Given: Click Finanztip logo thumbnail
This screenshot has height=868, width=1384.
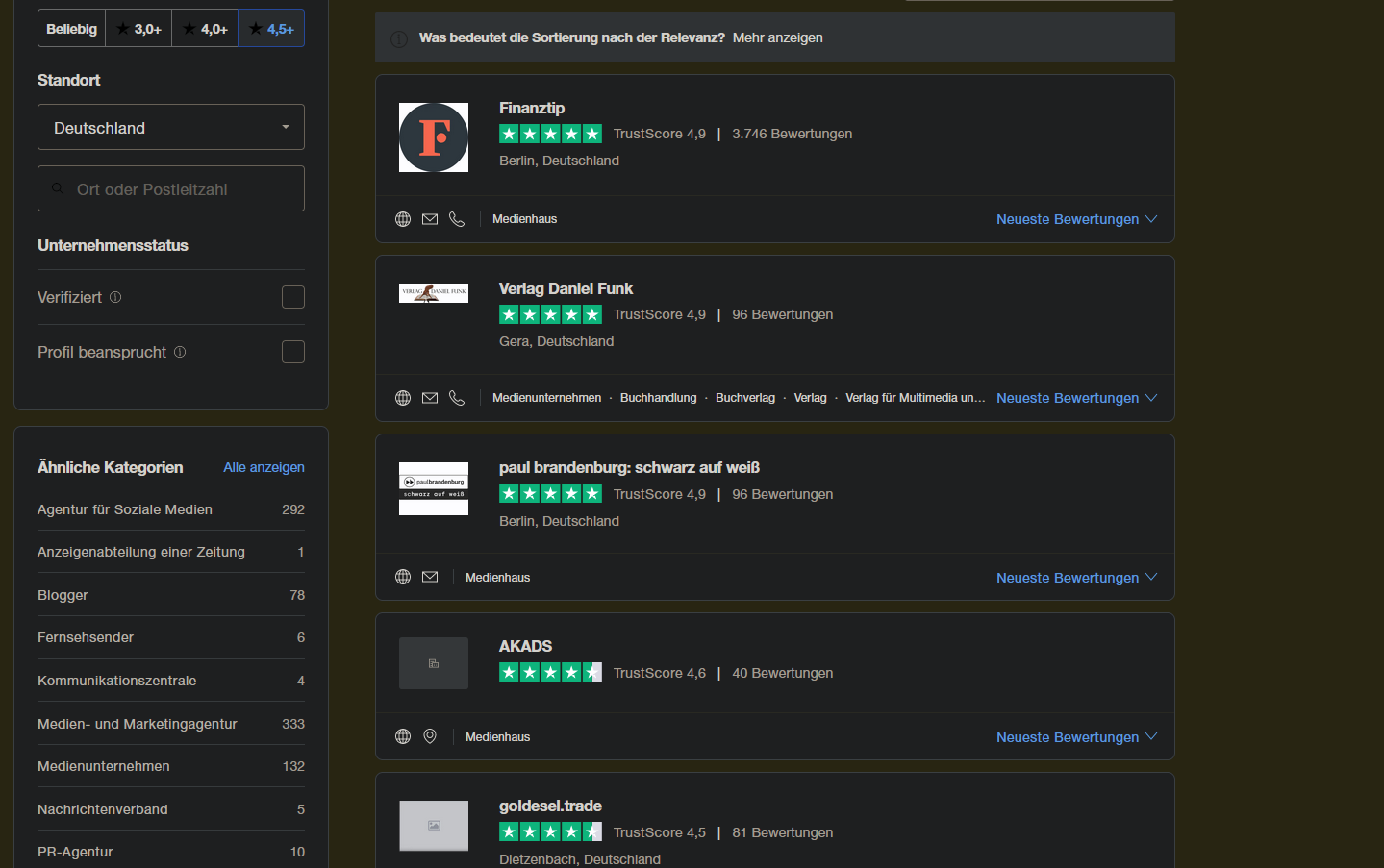Looking at the screenshot, I should tap(434, 137).
